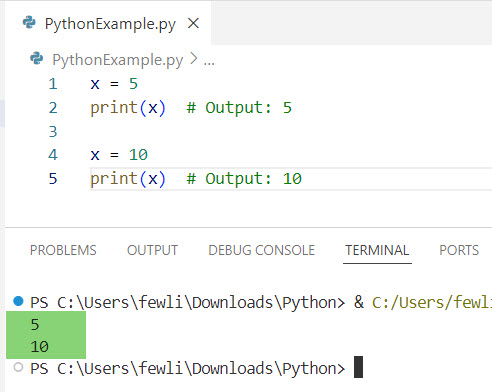Select the PythonExample.py editor tab

coord(108,23)
